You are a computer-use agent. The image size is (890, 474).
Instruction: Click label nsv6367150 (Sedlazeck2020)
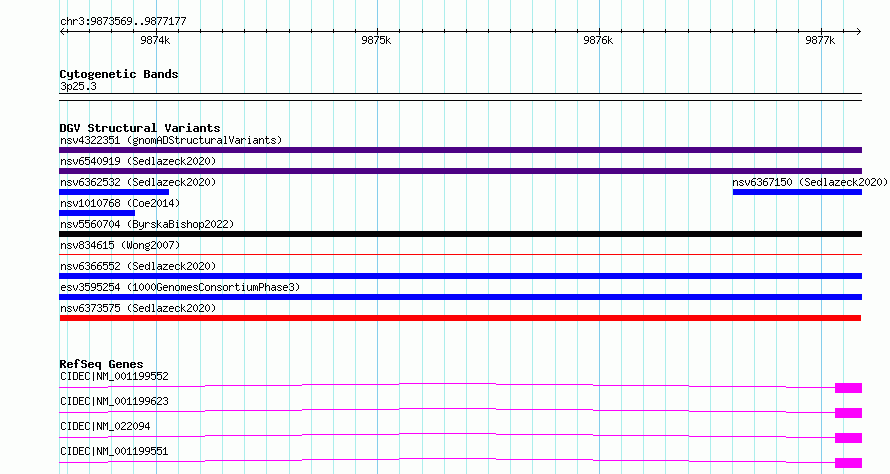coord(810,182)
